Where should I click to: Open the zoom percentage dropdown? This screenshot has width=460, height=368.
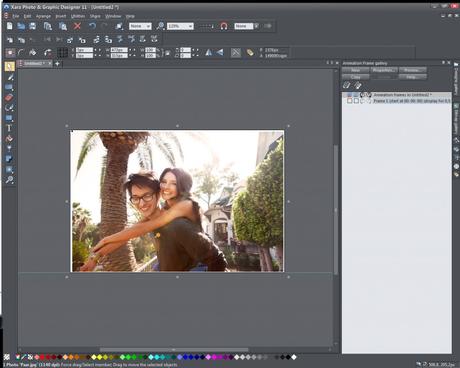click(180, 26)
